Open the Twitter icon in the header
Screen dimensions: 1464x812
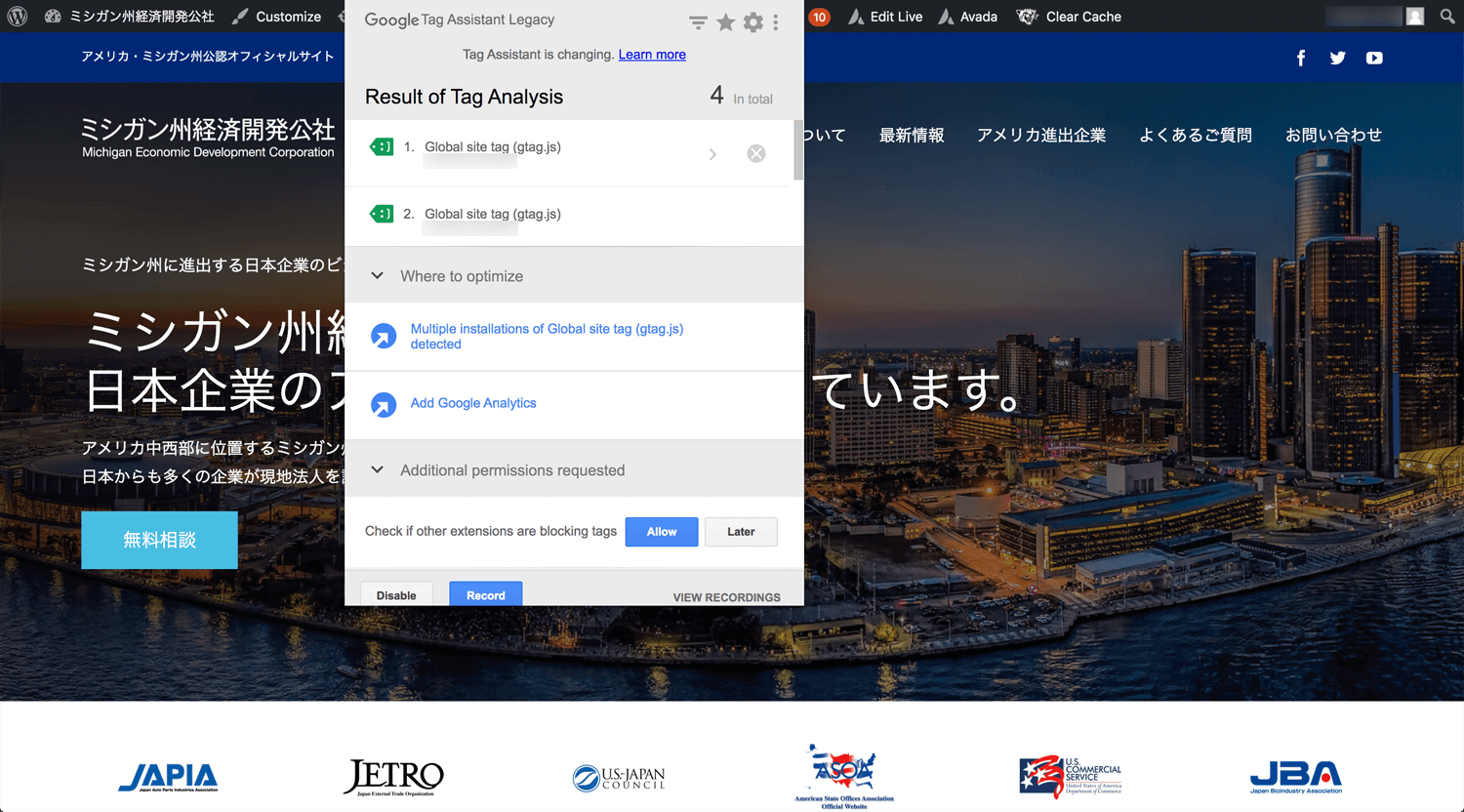coord(1337,58)
